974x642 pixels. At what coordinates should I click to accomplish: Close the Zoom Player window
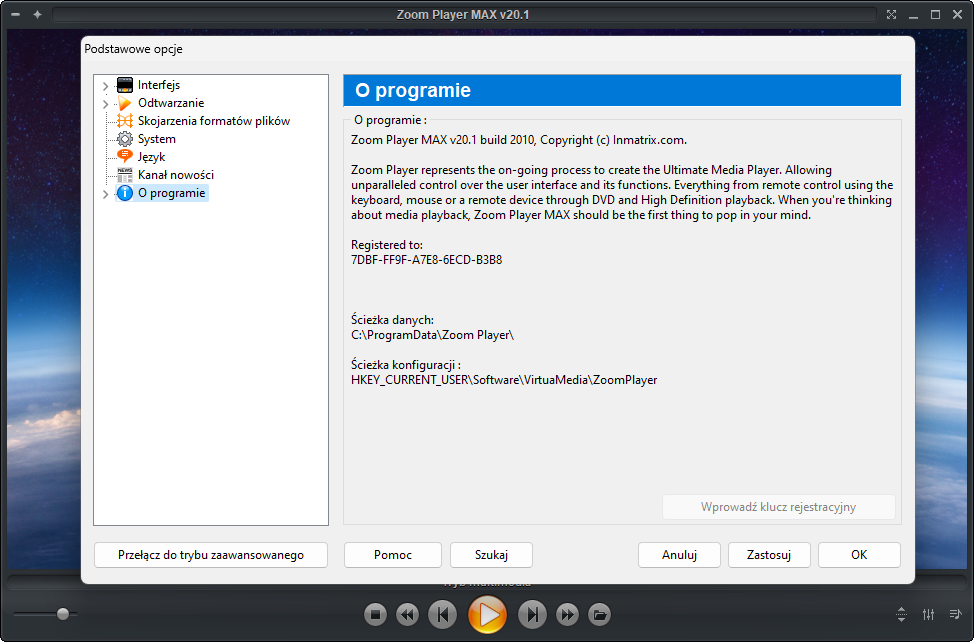[957, 14]
